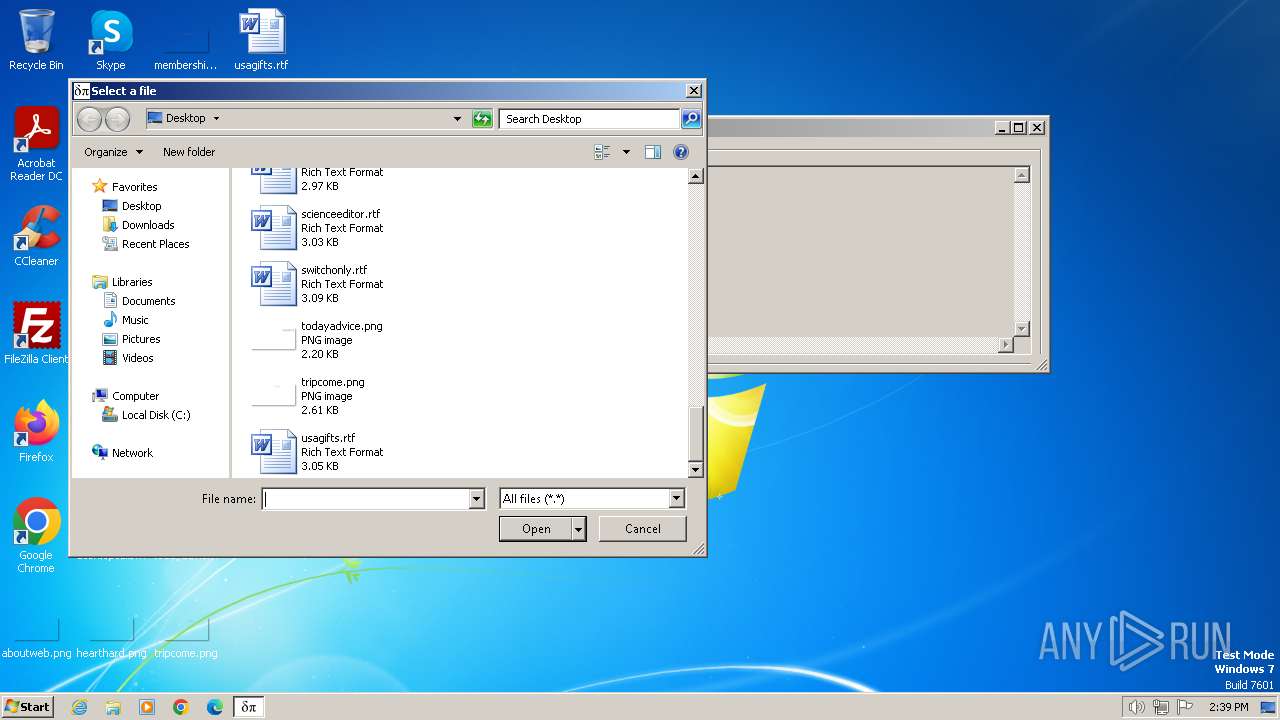Launch Skype from the desktop shortcut
The width and height of the screenshot is (1280, 720).
(x=110, y=40)
